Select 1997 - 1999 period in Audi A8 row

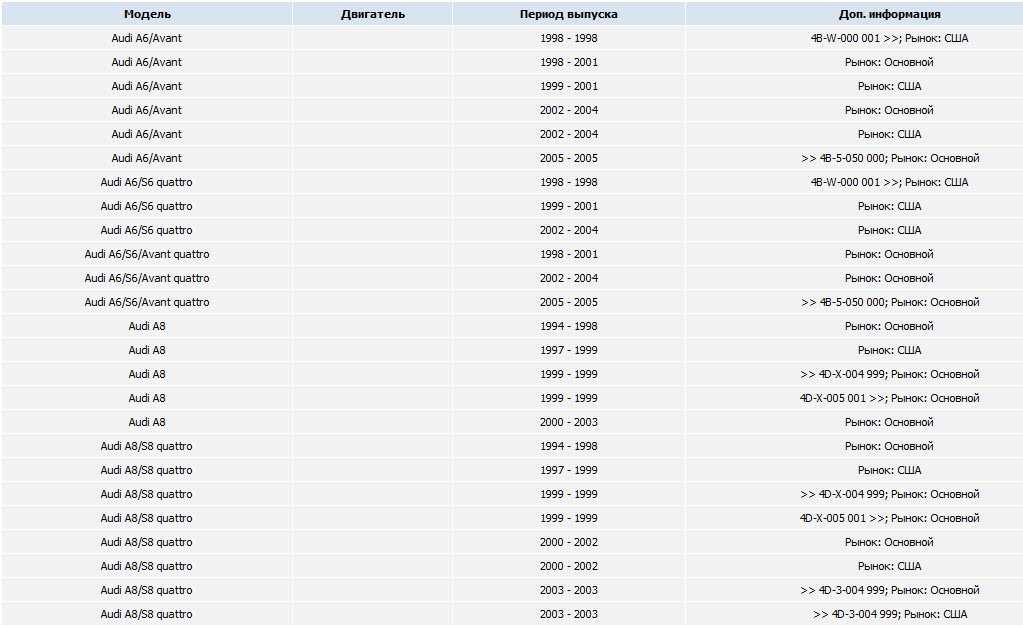pos(568,350)
